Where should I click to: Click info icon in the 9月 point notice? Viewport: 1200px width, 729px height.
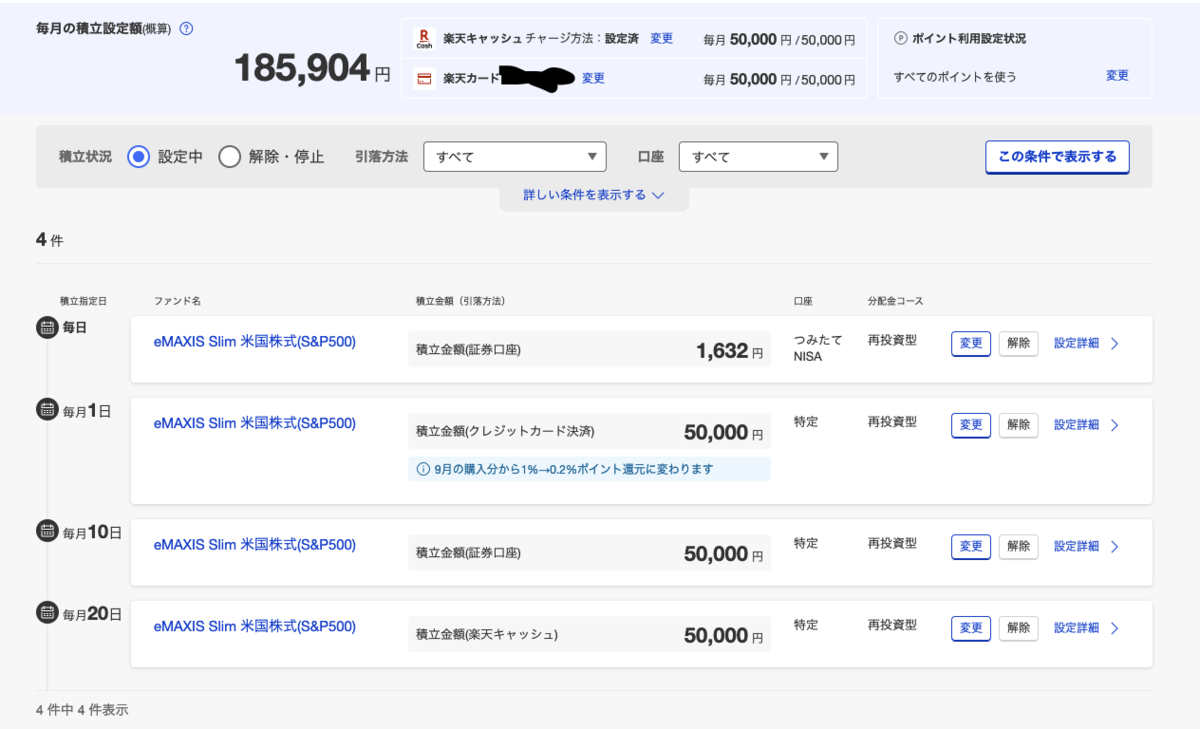coord(422,469)
